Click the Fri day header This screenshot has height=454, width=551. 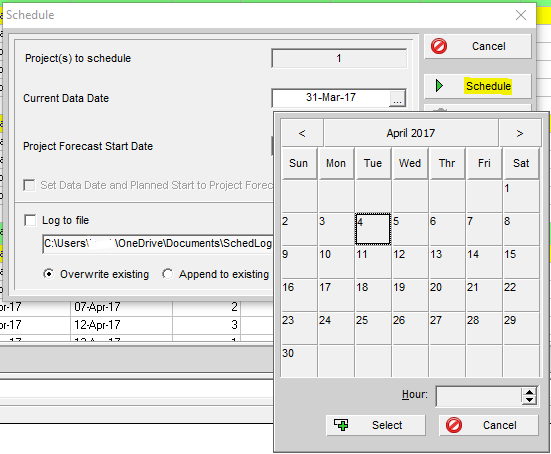(484, 163)
